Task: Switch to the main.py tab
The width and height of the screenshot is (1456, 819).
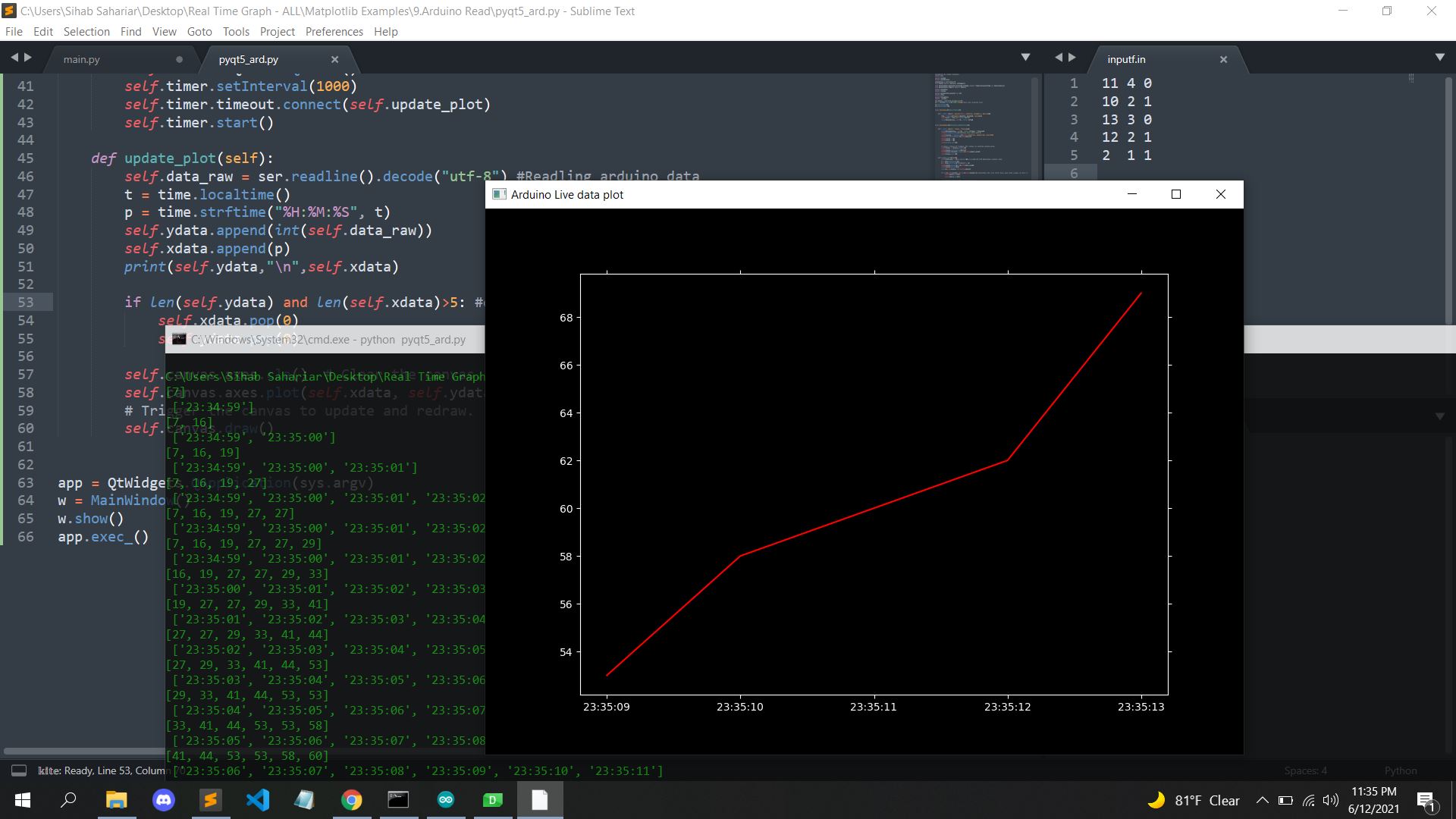Action: click(x=121, y=59)
